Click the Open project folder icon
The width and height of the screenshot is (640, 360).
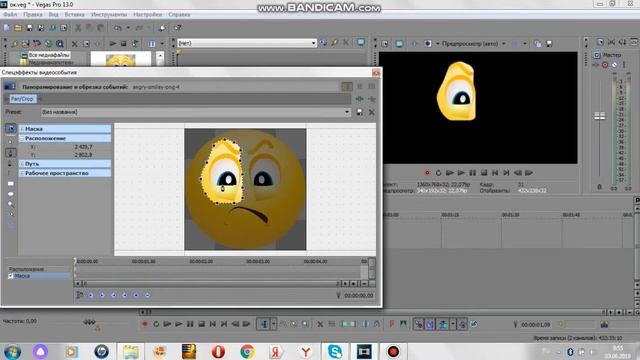coord(18,28)
